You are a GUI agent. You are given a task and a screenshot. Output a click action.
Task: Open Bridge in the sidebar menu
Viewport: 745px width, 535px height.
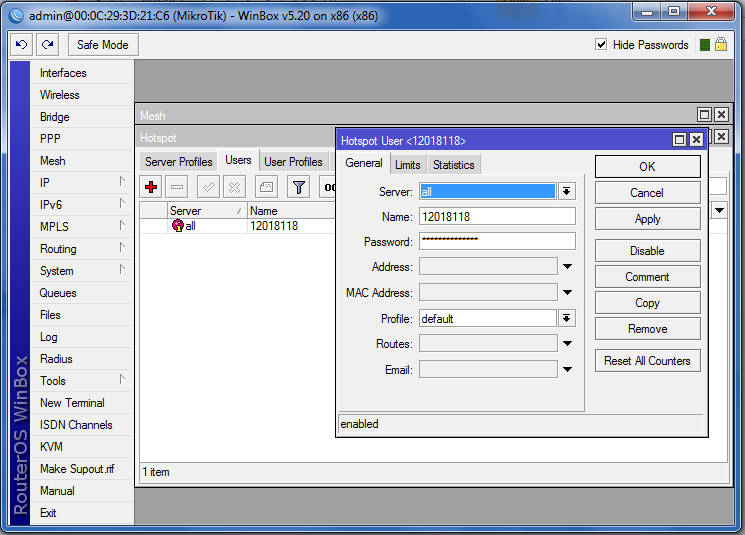pyautogui.click(x=82, y=116)
